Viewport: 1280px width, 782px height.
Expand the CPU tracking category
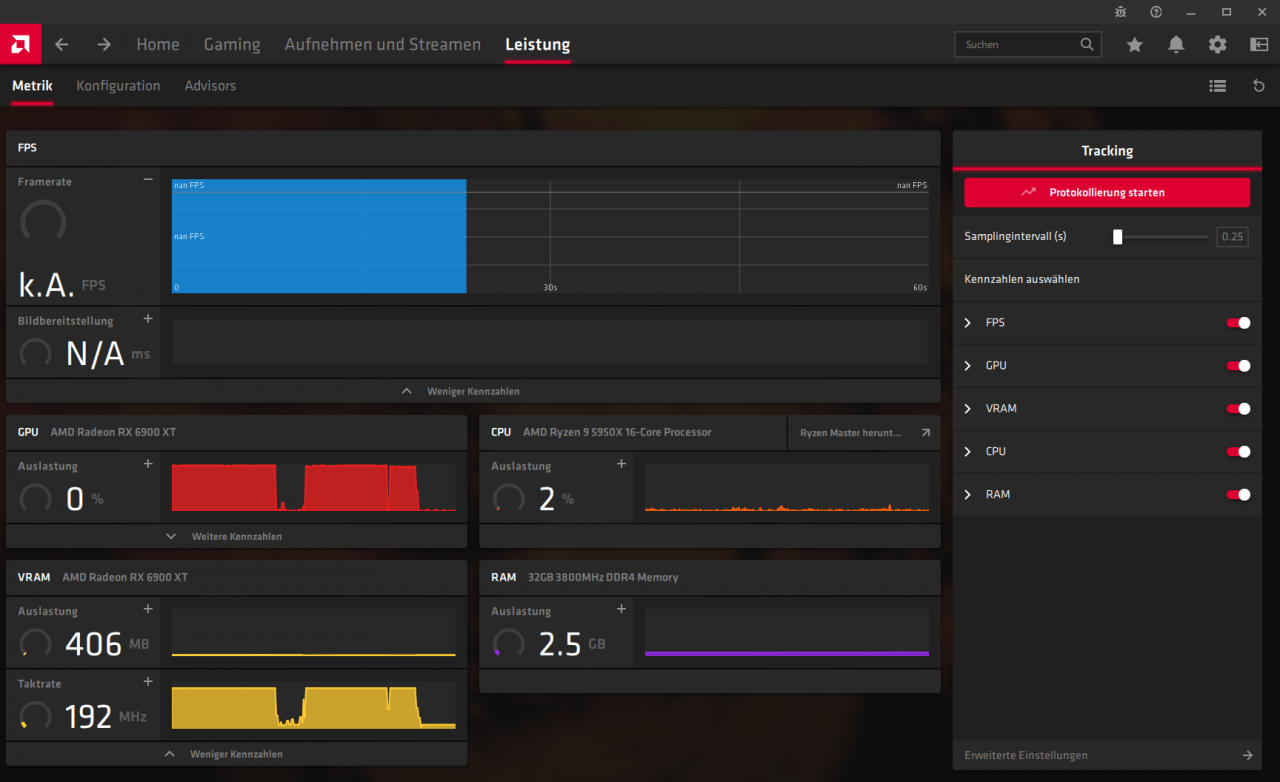click(968, 452)
